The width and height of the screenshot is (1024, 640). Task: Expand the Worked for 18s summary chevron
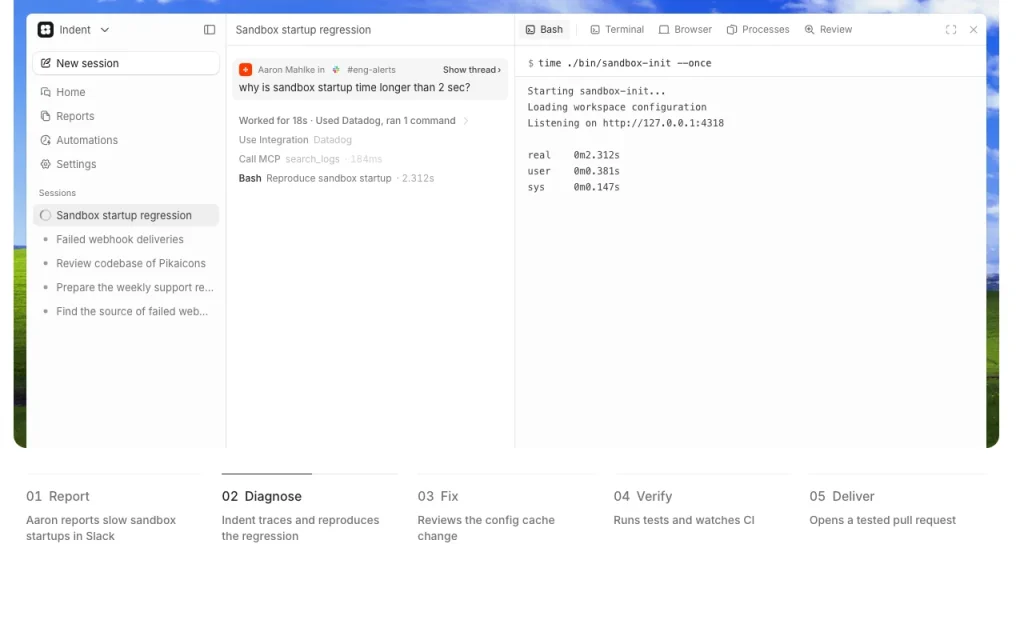(466, 121)
